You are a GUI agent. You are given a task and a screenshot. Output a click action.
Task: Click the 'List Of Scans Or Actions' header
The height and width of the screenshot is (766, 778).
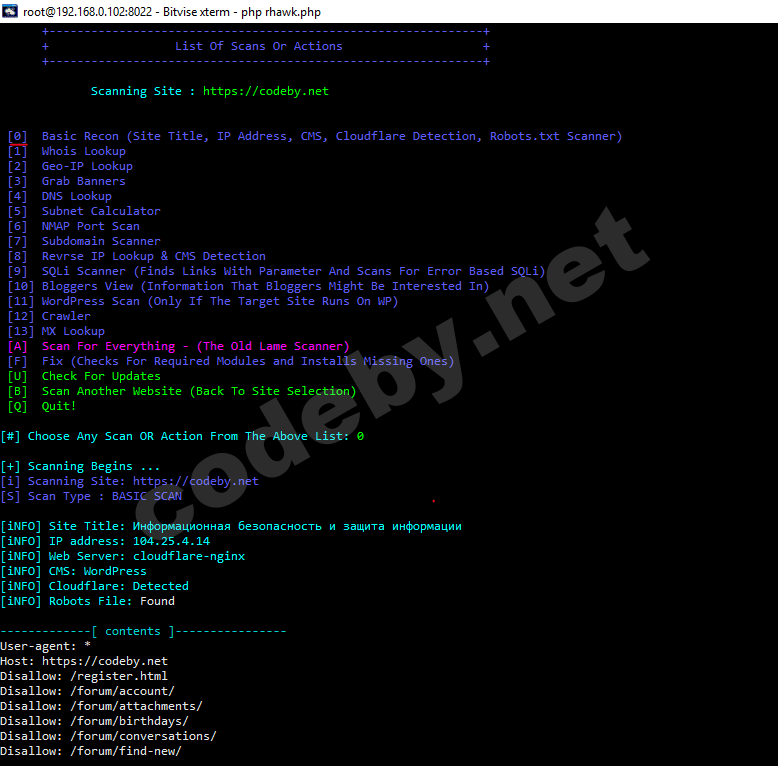[259, 46]
